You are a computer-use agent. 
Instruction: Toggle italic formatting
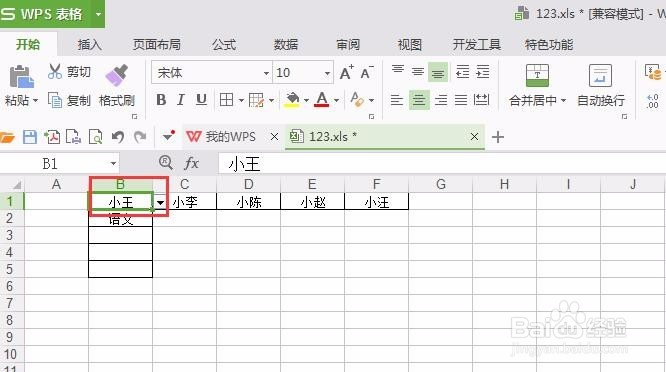[181, 100]
